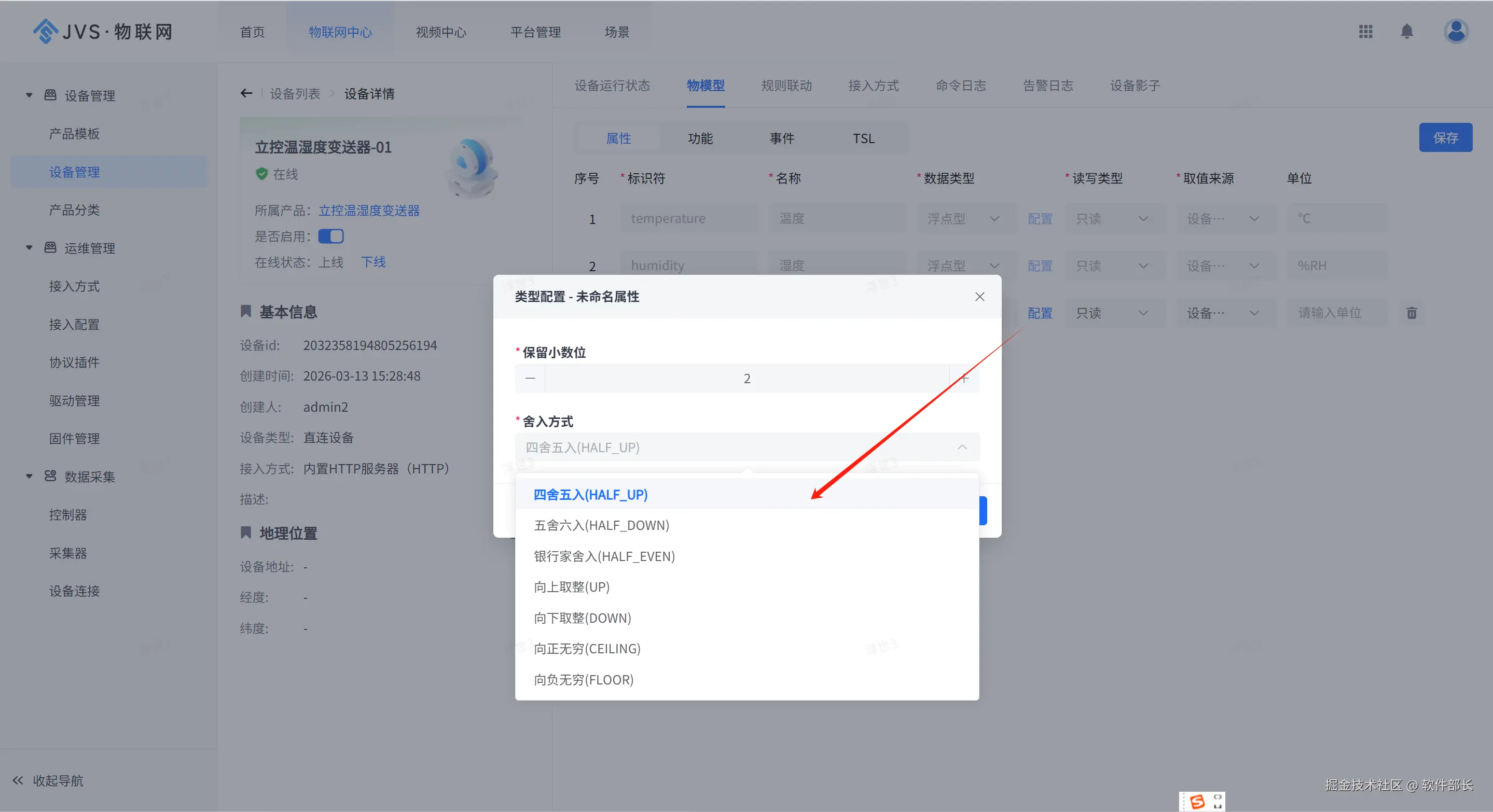
Task: Click the 下线 link
Action: coord(374,262)
